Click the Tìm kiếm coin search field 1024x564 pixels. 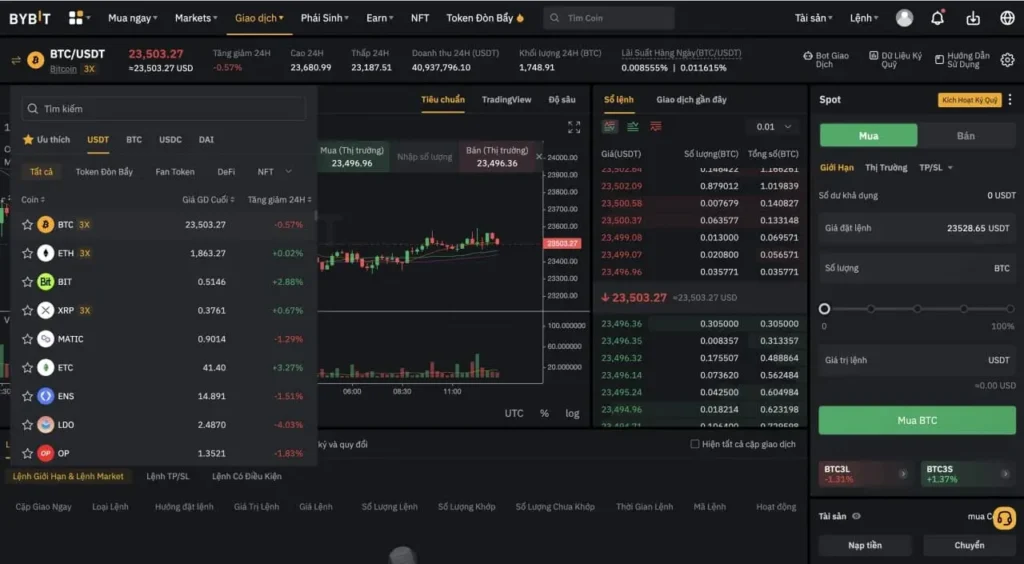pos(163,108)
